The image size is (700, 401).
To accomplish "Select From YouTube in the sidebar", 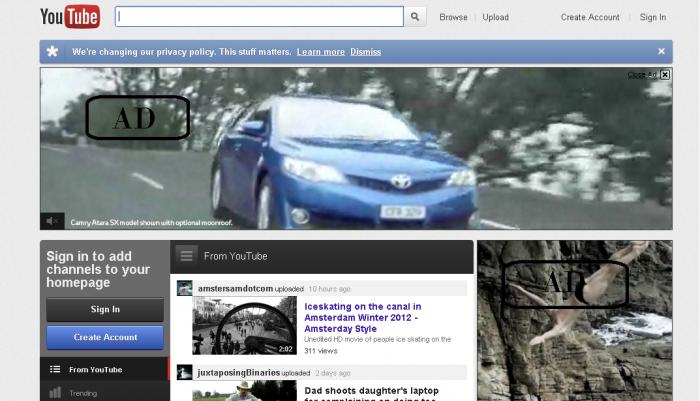I will 105,369.
